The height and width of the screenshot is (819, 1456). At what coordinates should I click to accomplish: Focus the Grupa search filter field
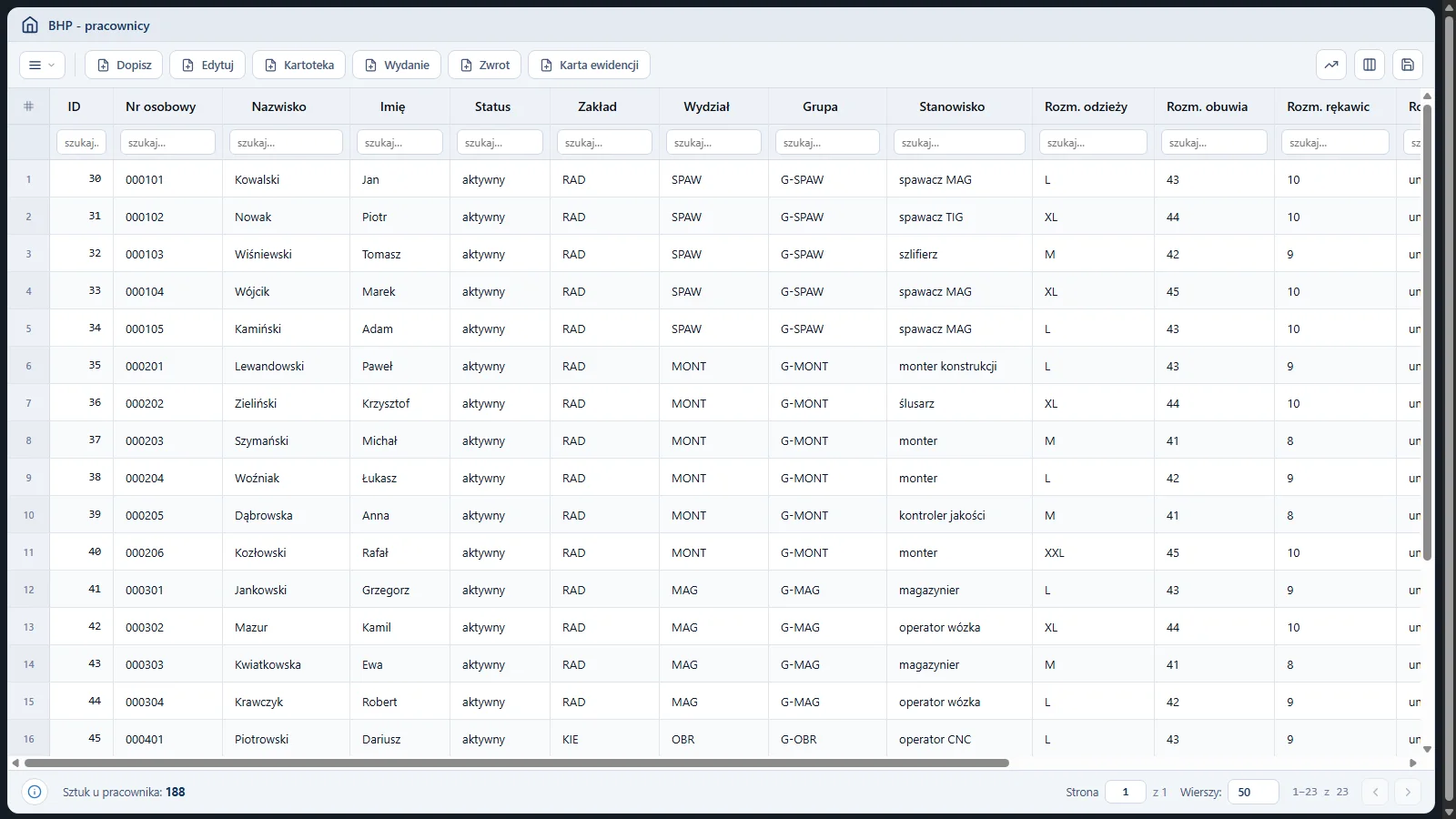tap(827, 142)
